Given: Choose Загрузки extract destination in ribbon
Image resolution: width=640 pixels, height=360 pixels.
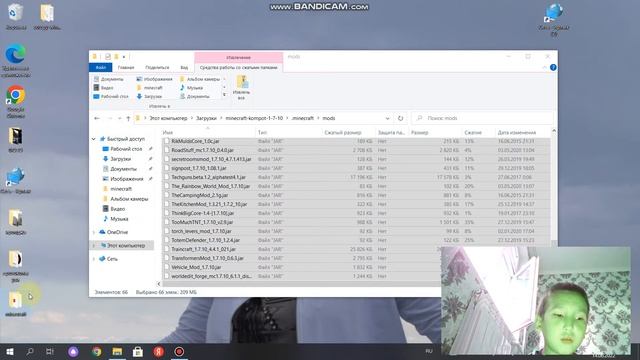Looking at the screenshot, I should pos(149,96).
